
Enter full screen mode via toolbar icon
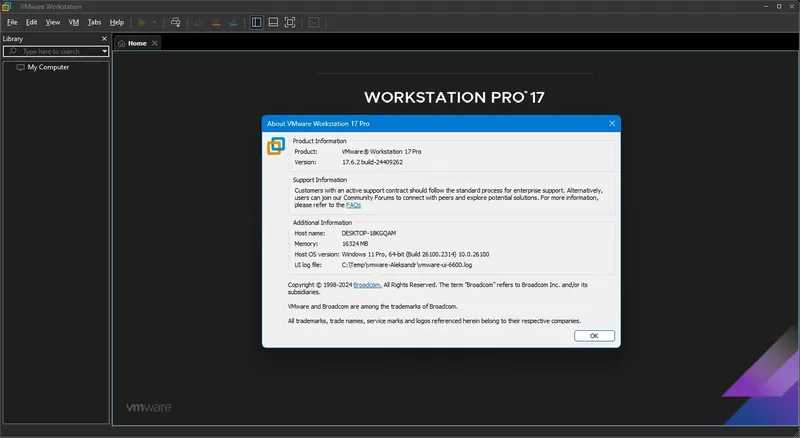point(290,22)
